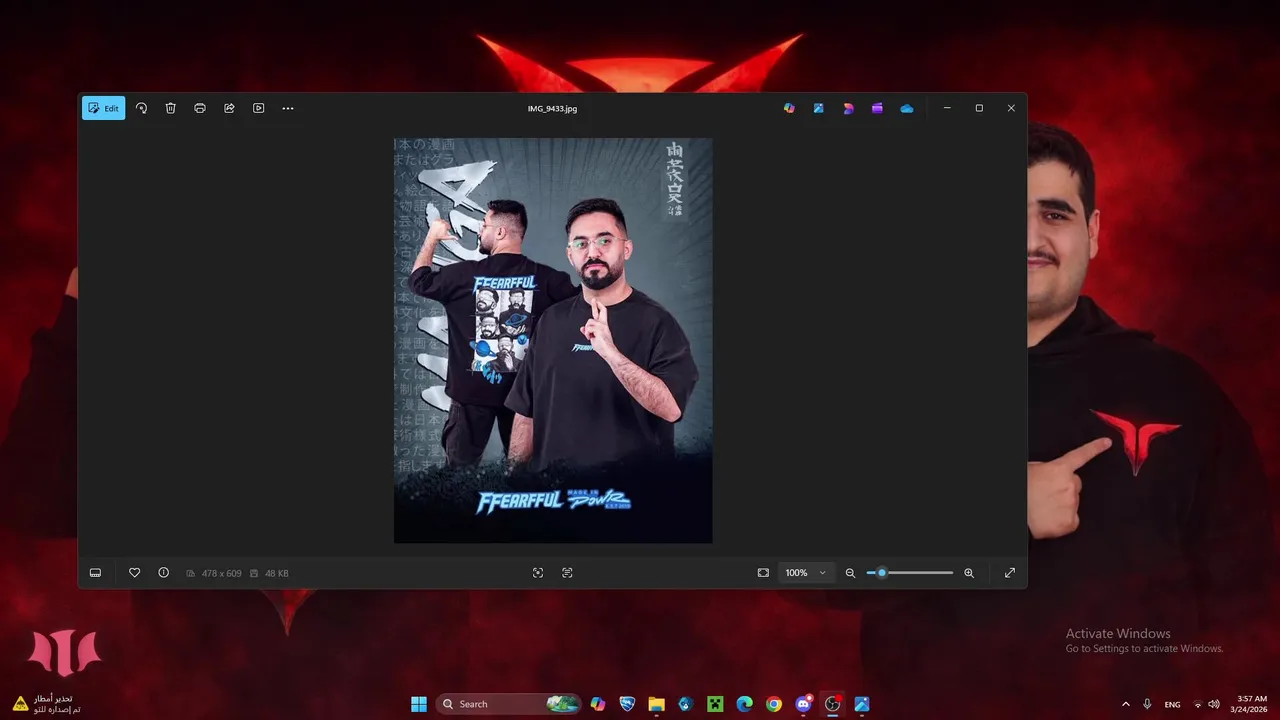Click the zoom slider handle
The height and width of the screenshot is (720, 1280).
click(882, 573)
